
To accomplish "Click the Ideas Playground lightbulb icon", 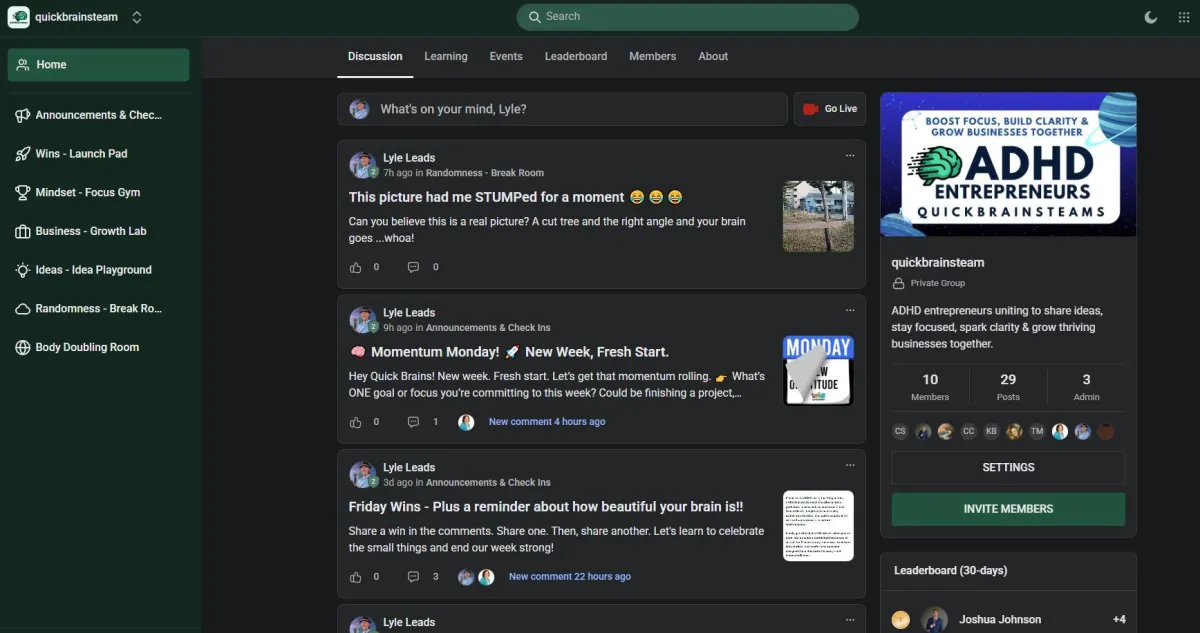I will tap(22, 270).
